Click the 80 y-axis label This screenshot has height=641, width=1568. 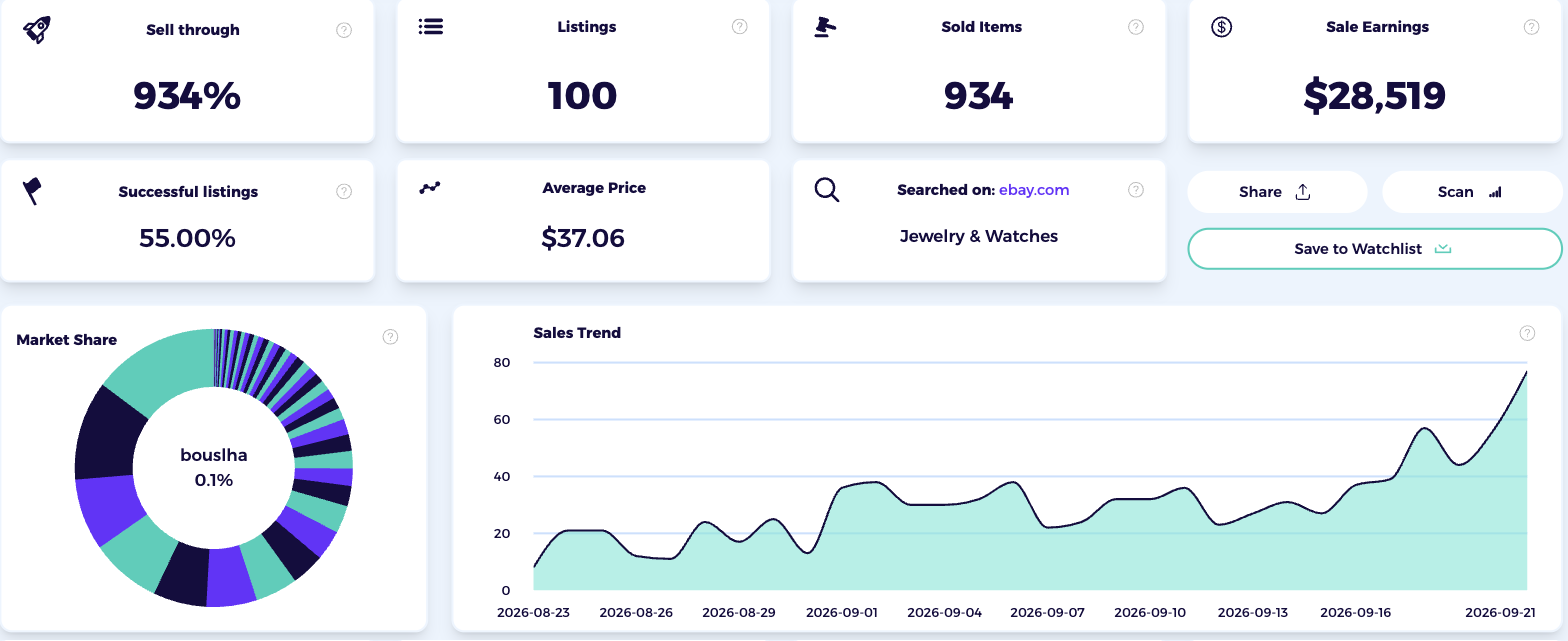click(502, 363)
